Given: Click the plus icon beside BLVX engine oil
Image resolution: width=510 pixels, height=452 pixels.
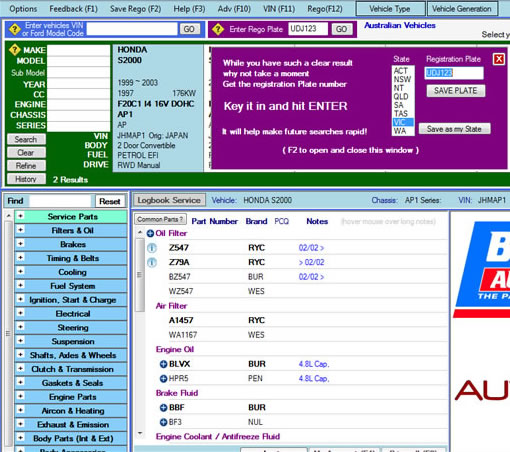Looking at the screenshot, I should point(163,364).
